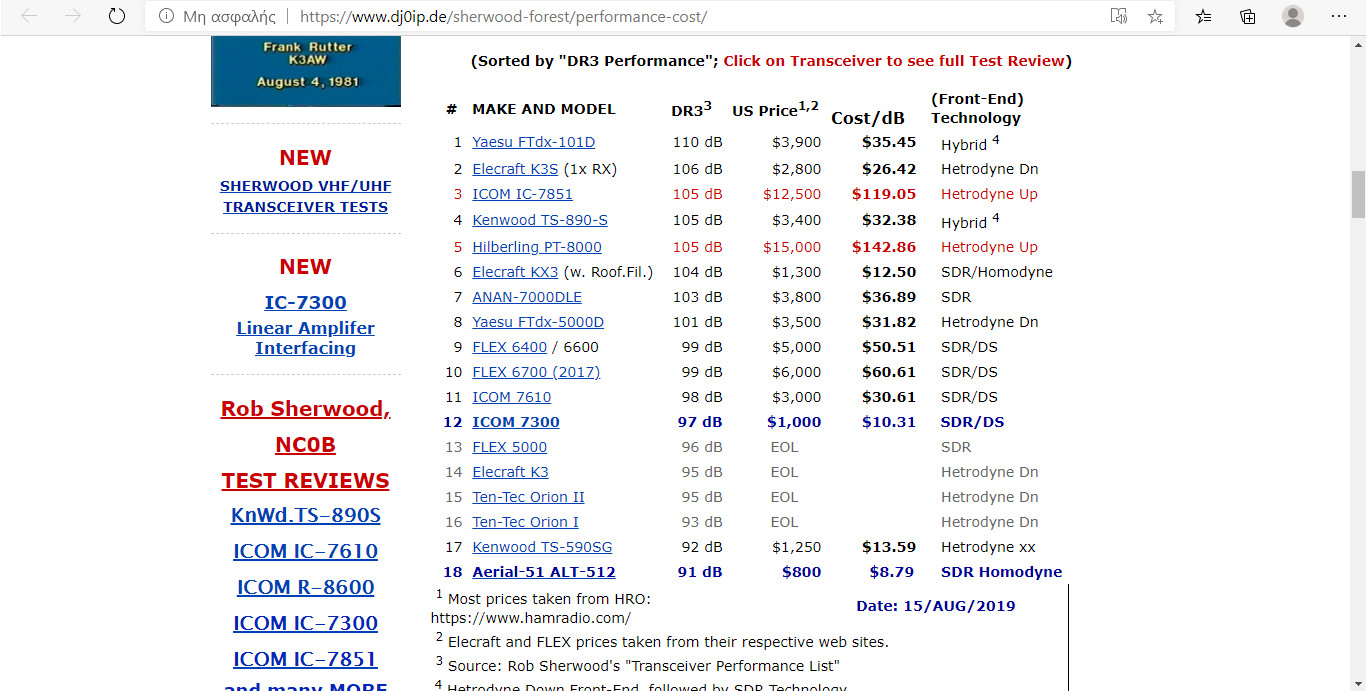Image resolution: width=1366 pixels, height=691 pixels.
Task: Open the Elecraft K3 review link
Action: point(510,472)
